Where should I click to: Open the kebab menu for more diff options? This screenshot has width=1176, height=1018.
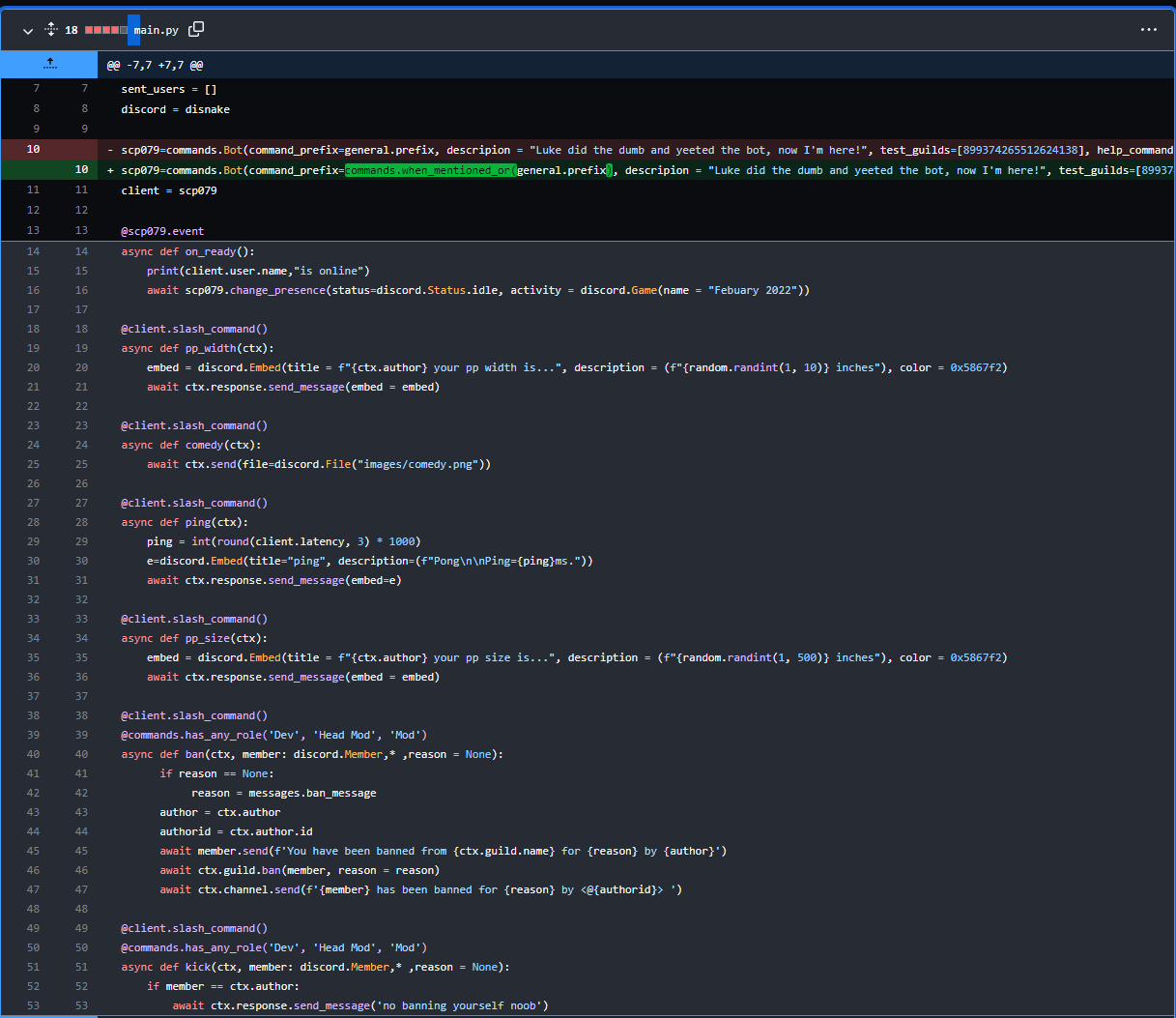(x=1148, y=29)
